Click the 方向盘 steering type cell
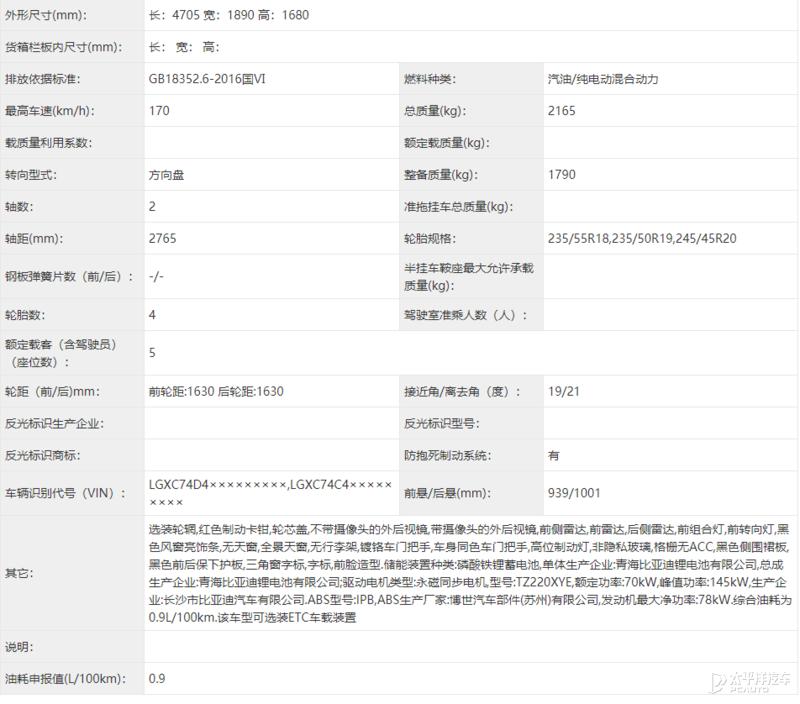800x704 pixels. 170,174
